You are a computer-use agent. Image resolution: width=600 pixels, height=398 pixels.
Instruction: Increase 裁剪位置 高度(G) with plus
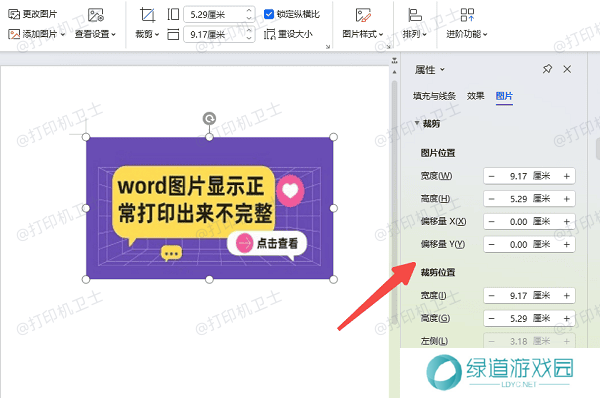567,318
